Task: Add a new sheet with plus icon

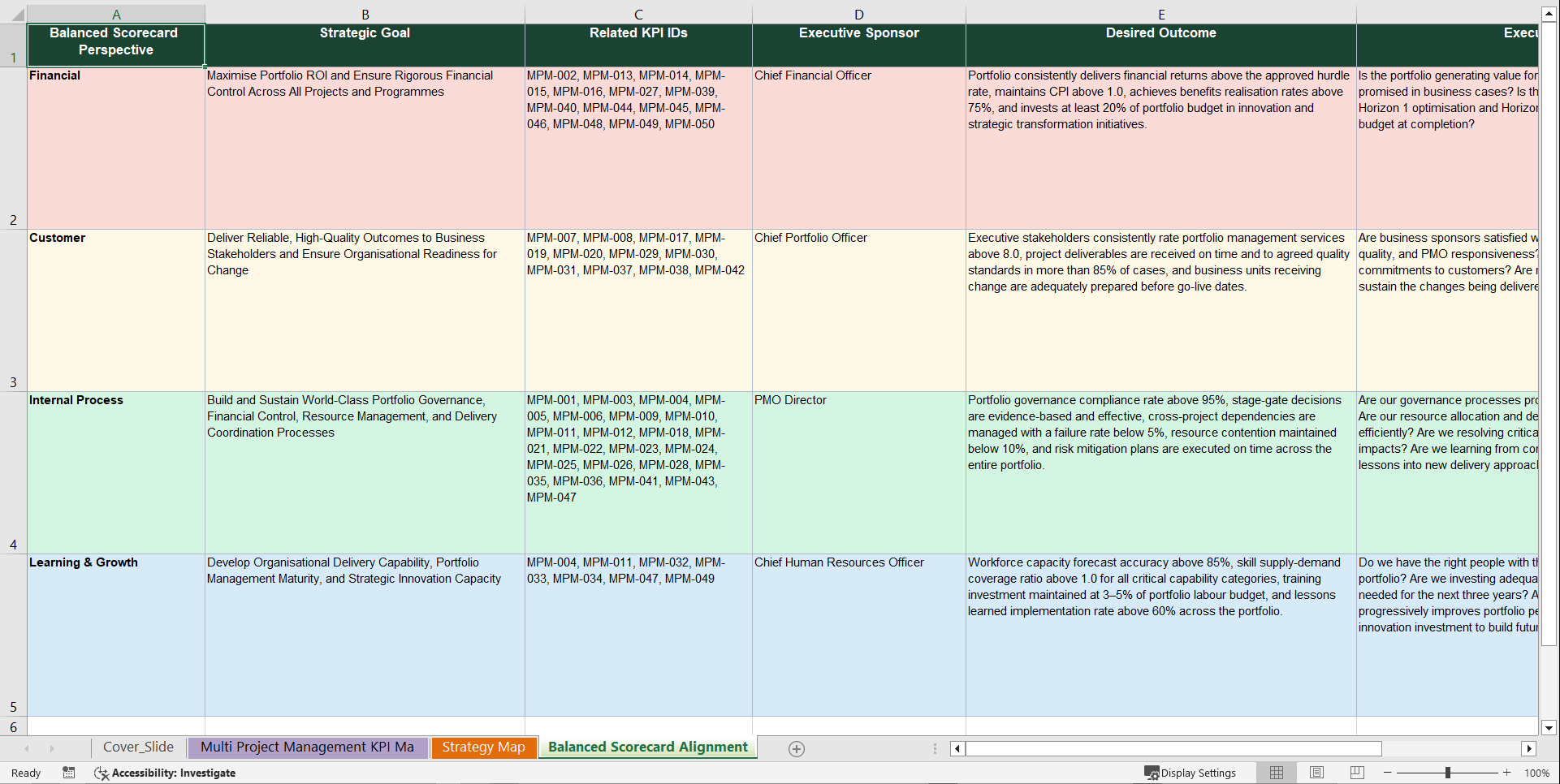Action: click(x=797, y=749)
